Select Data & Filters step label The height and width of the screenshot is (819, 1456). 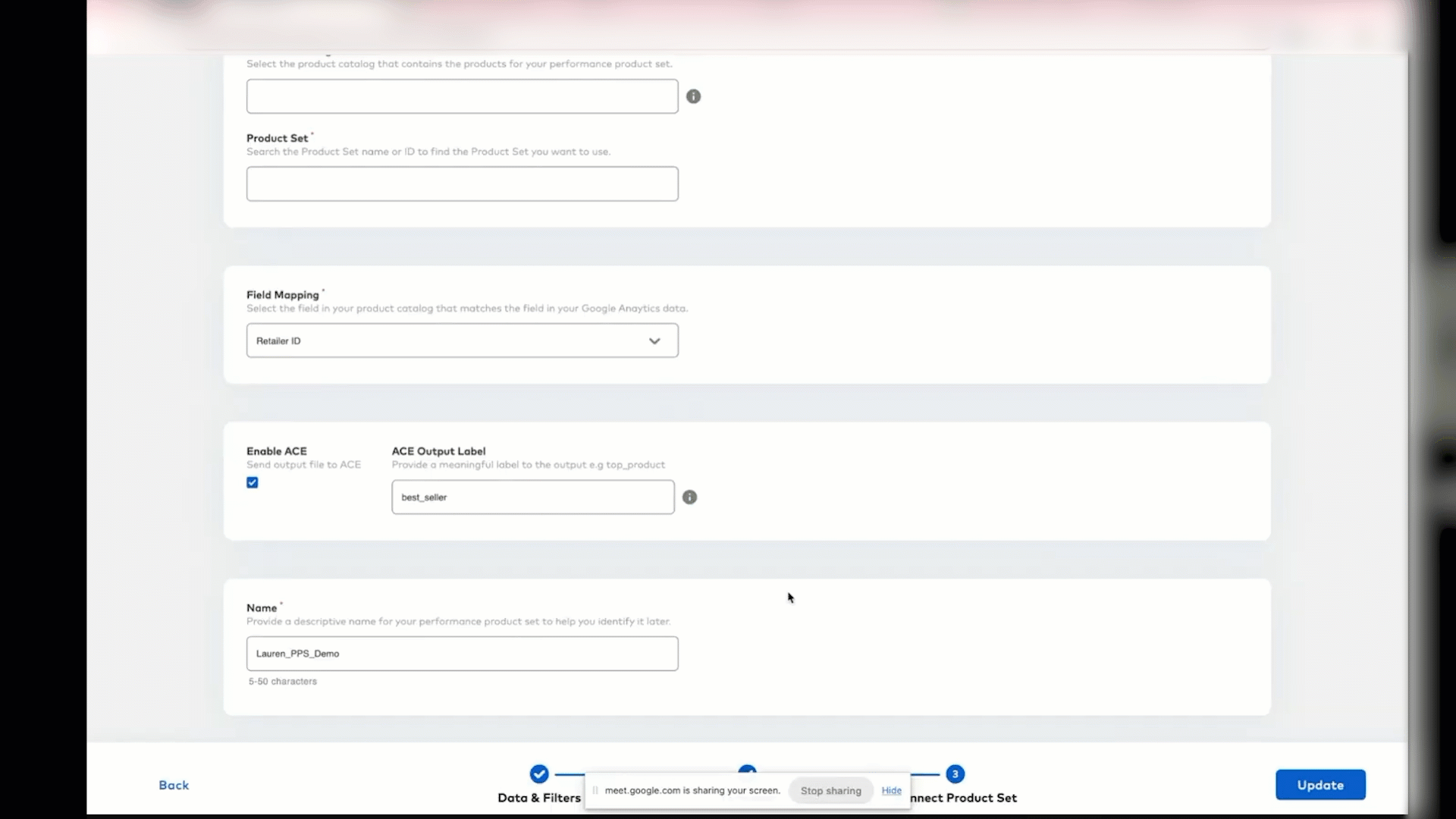[539, 798]
